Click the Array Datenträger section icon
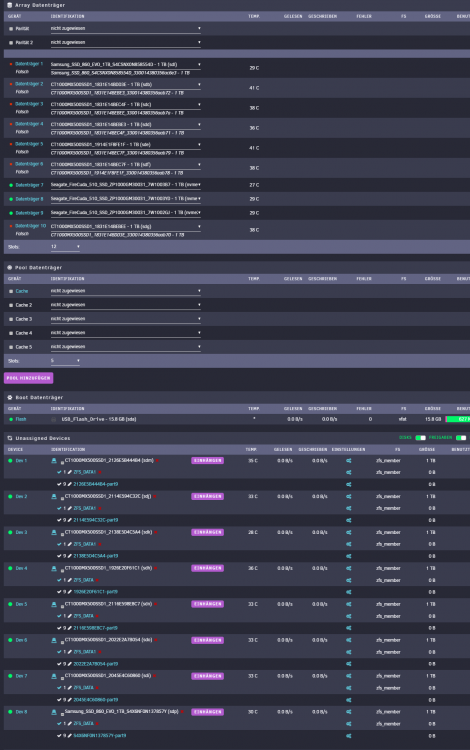Screen dimensions: 470x750 pos(10,5)
